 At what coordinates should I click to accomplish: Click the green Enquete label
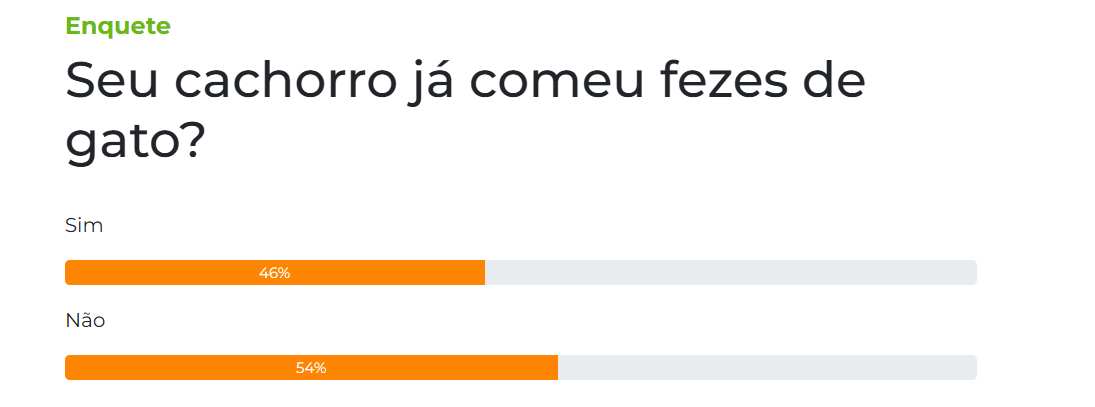[x=117, y=26]
